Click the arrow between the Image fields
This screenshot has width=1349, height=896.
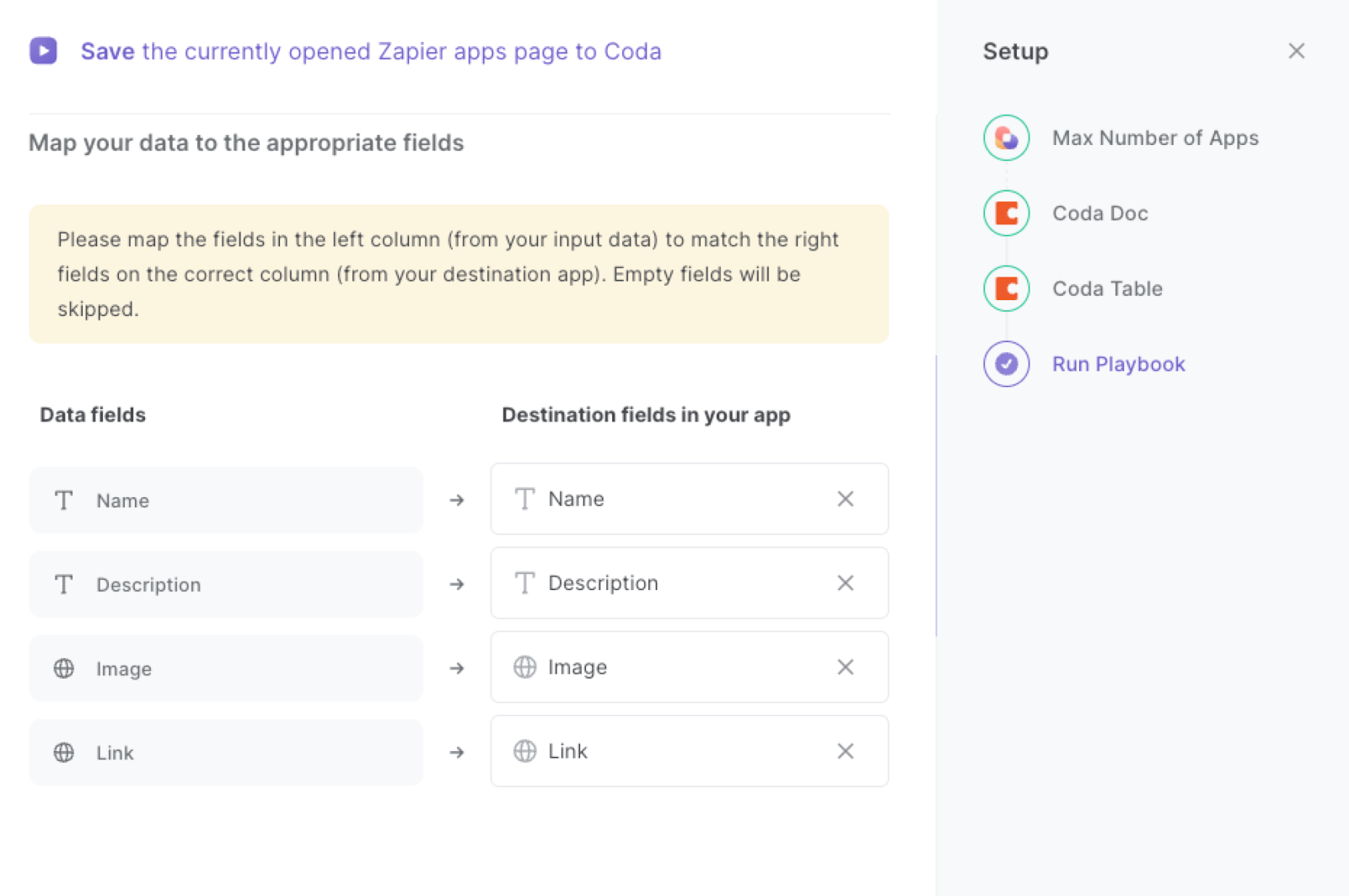click(x=457, y=668)
